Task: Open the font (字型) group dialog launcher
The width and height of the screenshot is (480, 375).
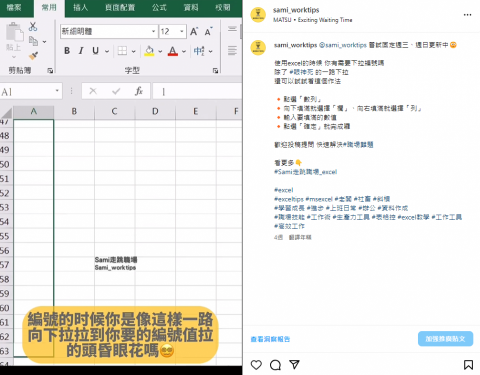Action: 215,70
